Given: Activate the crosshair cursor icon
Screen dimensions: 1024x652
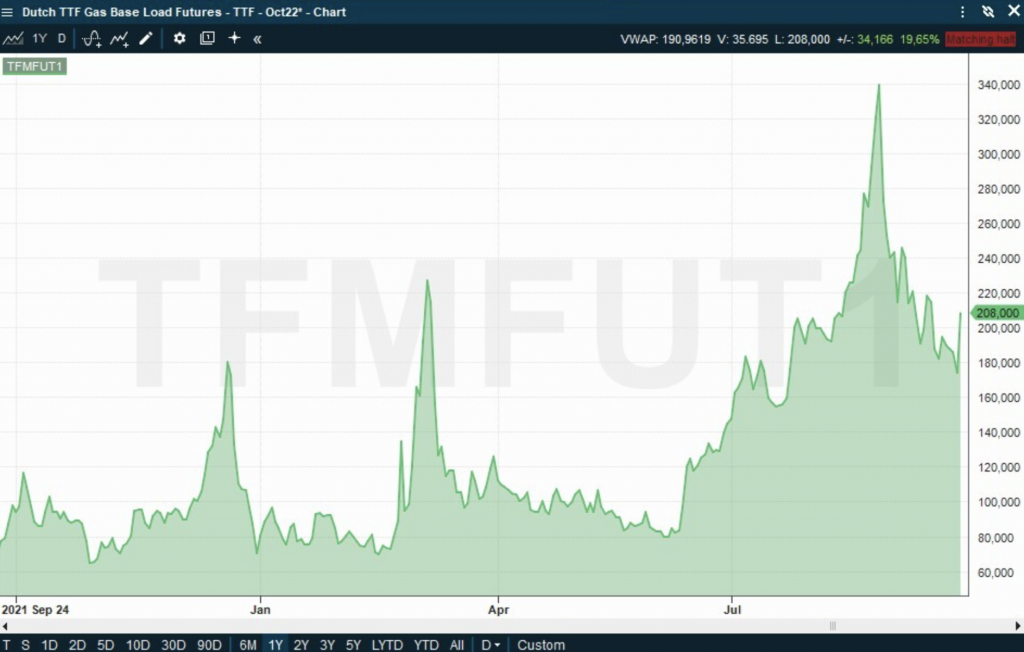Looking at the screenshot, I should coord(234,38).
